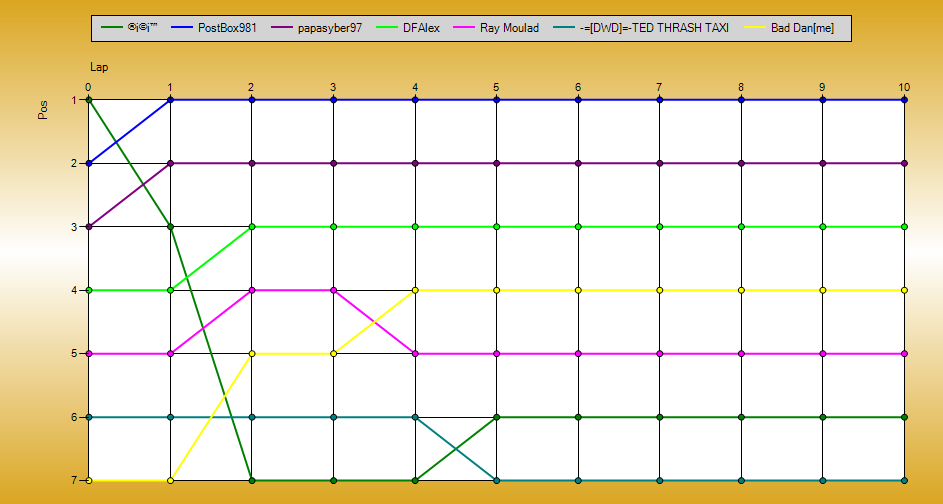Click the Pos axis title

point(43,111)
